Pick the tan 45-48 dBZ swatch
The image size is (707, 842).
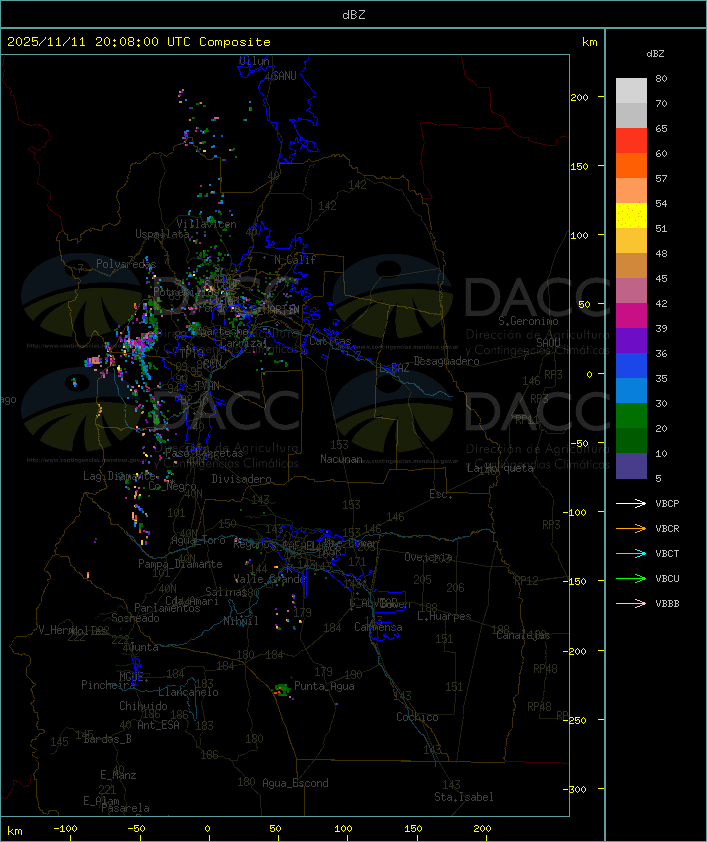[x=631, y=266]
